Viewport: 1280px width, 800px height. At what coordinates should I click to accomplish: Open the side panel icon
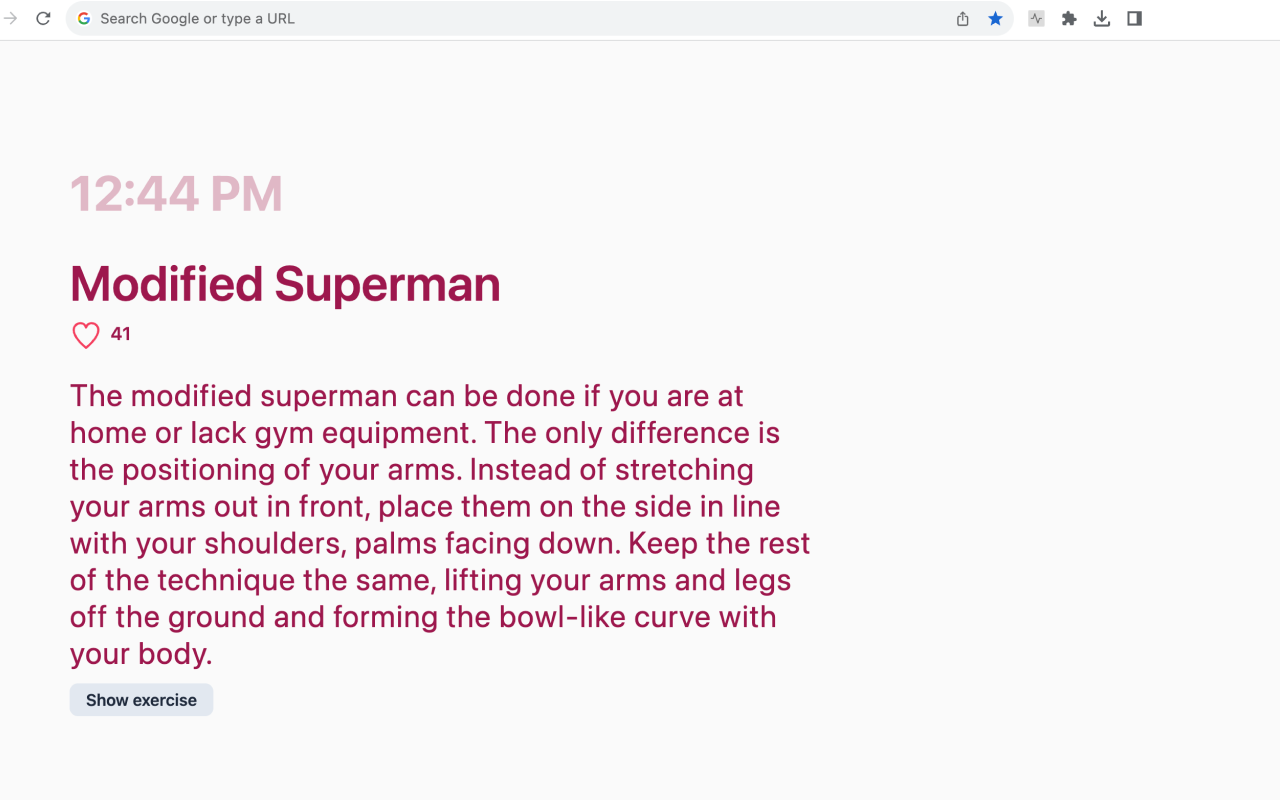click(1134, 18)
